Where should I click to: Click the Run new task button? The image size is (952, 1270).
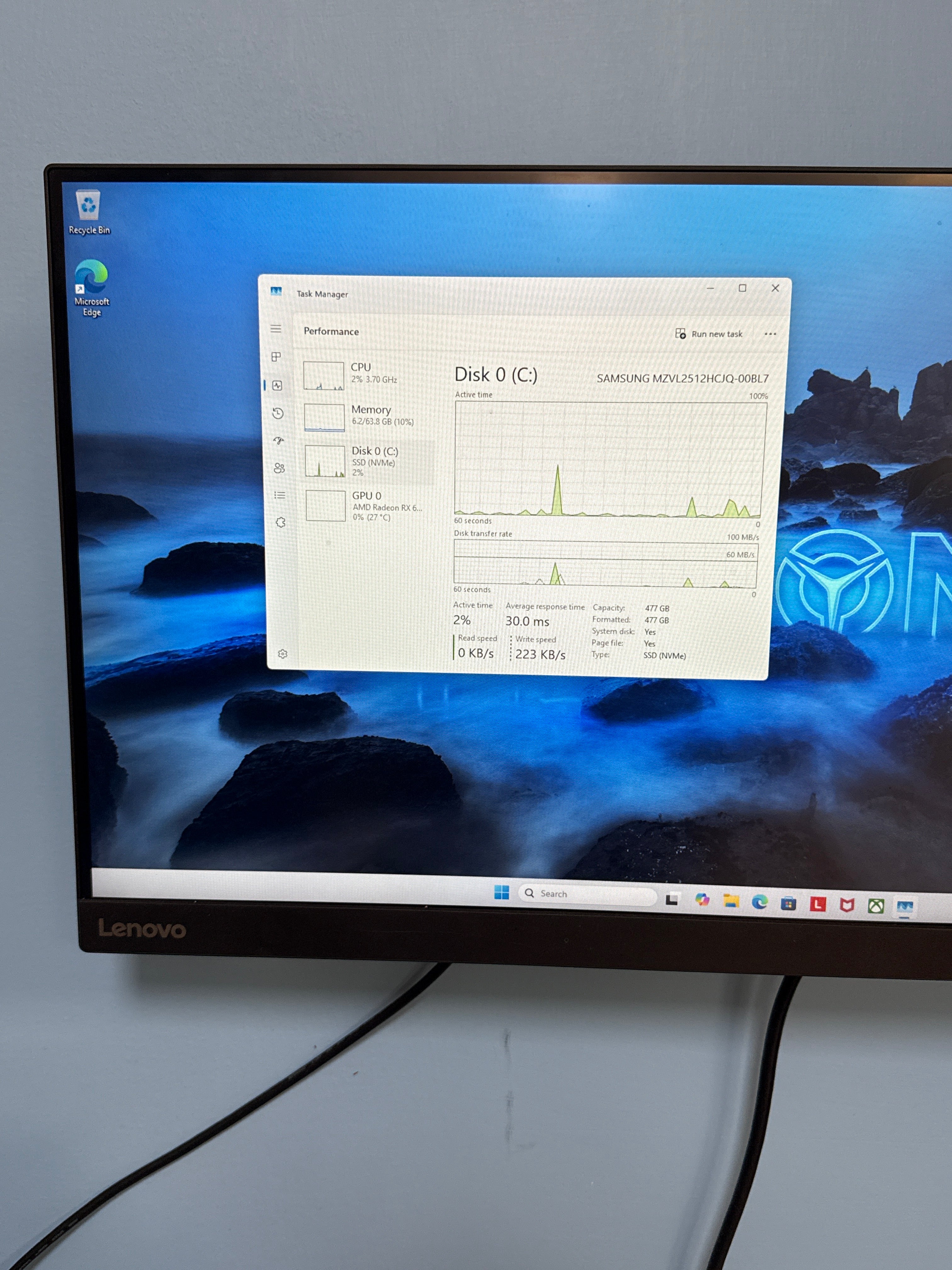coord(709,334)
